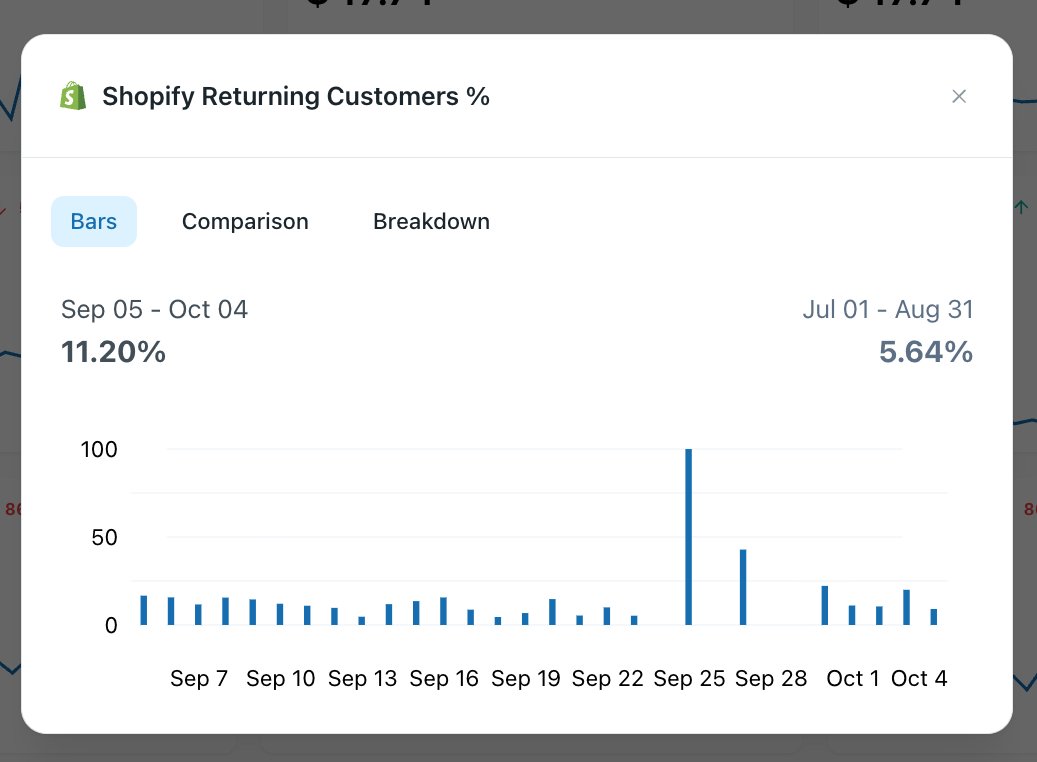Click the "Sep 13" x-axis label

362,679
